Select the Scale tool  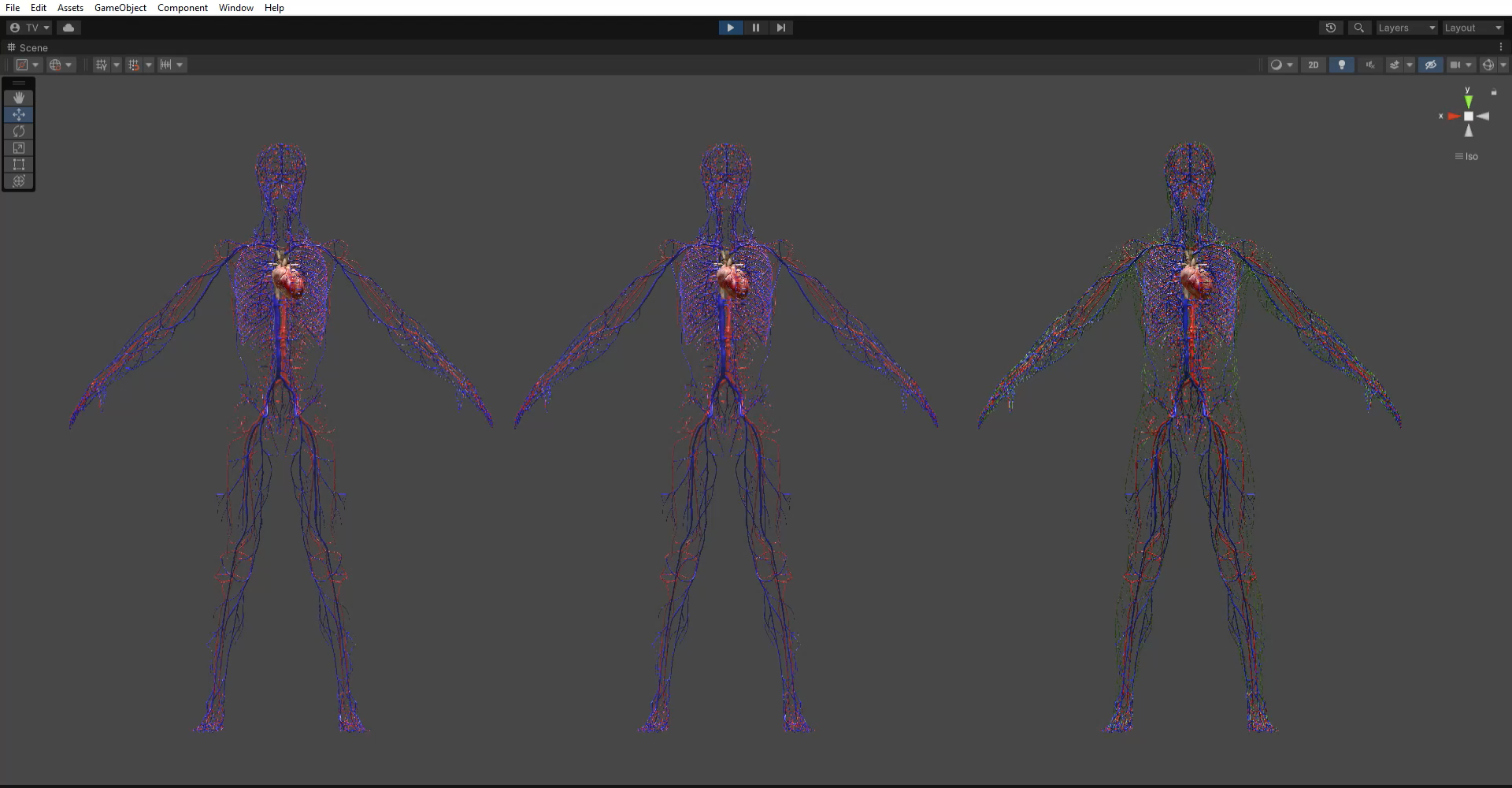[x=19, y=147]
